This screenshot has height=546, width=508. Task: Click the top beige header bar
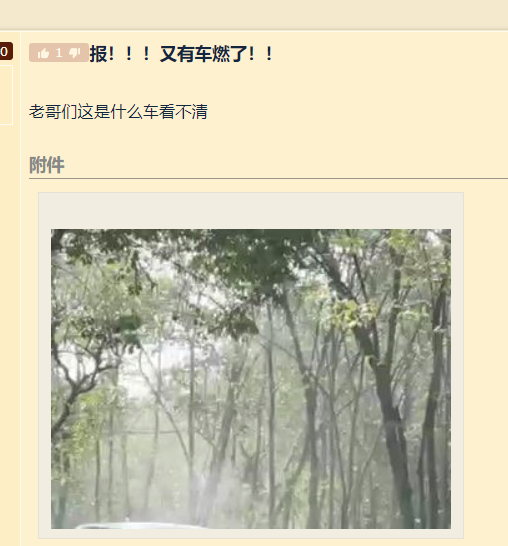point(254,15)
